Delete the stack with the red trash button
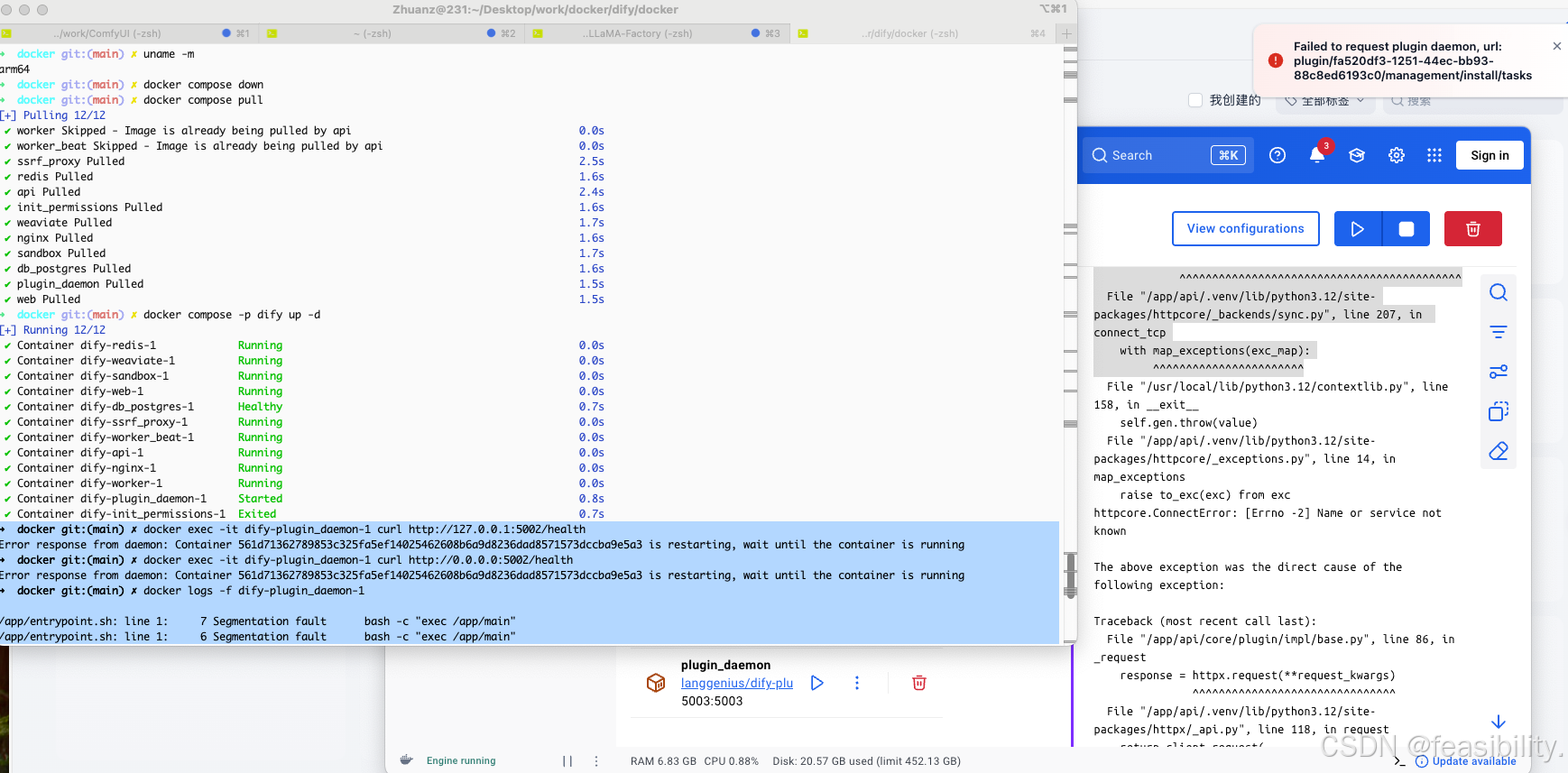Viewport: 1568px width, 773px height. tap(1473, 229)
